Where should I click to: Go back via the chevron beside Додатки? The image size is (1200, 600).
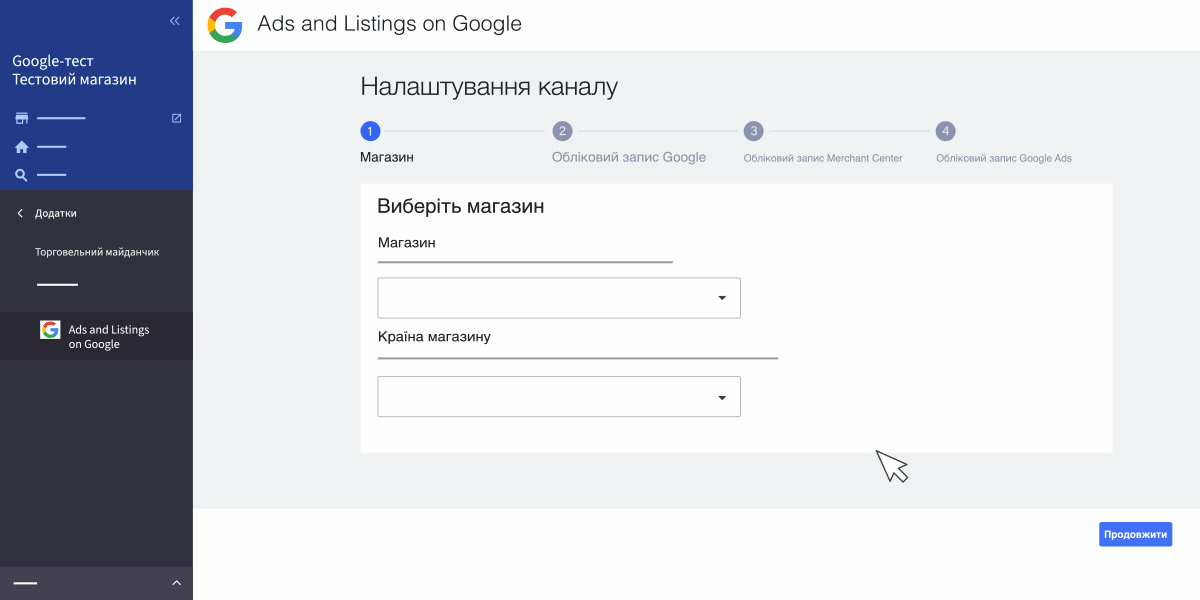(20, 213)
